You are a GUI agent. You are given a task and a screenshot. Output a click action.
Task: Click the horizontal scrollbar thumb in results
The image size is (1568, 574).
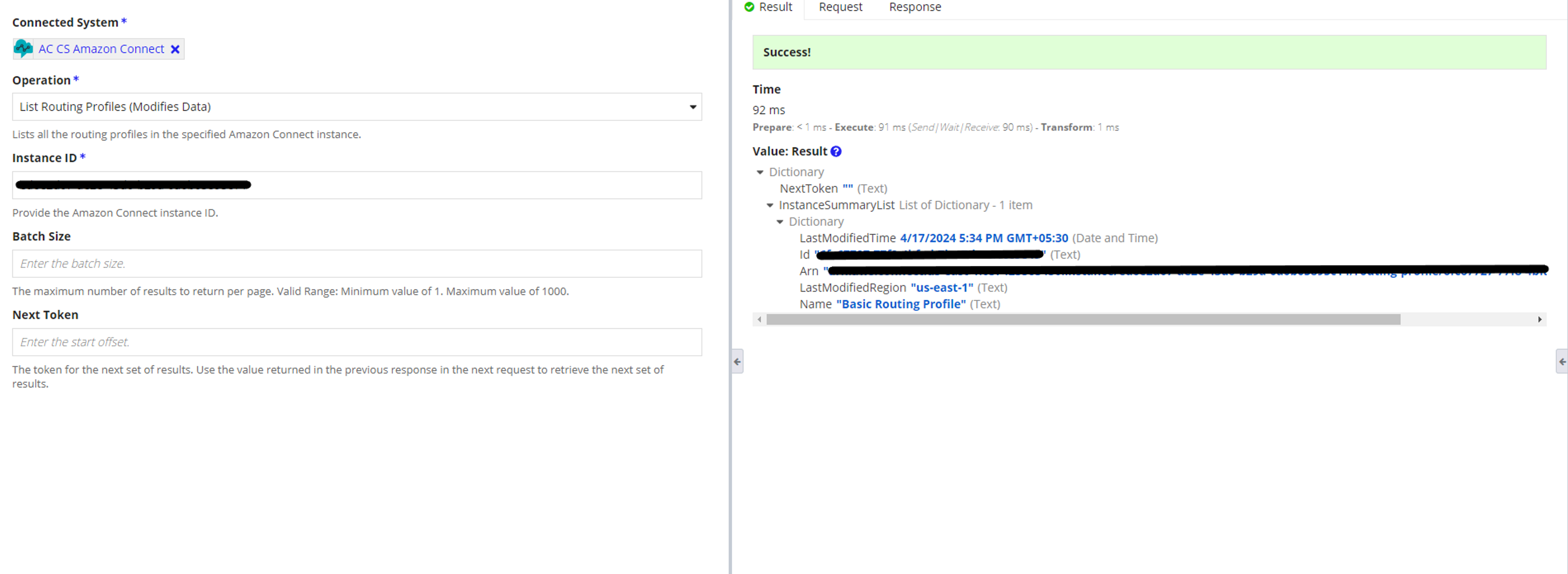coord(1083,319)
